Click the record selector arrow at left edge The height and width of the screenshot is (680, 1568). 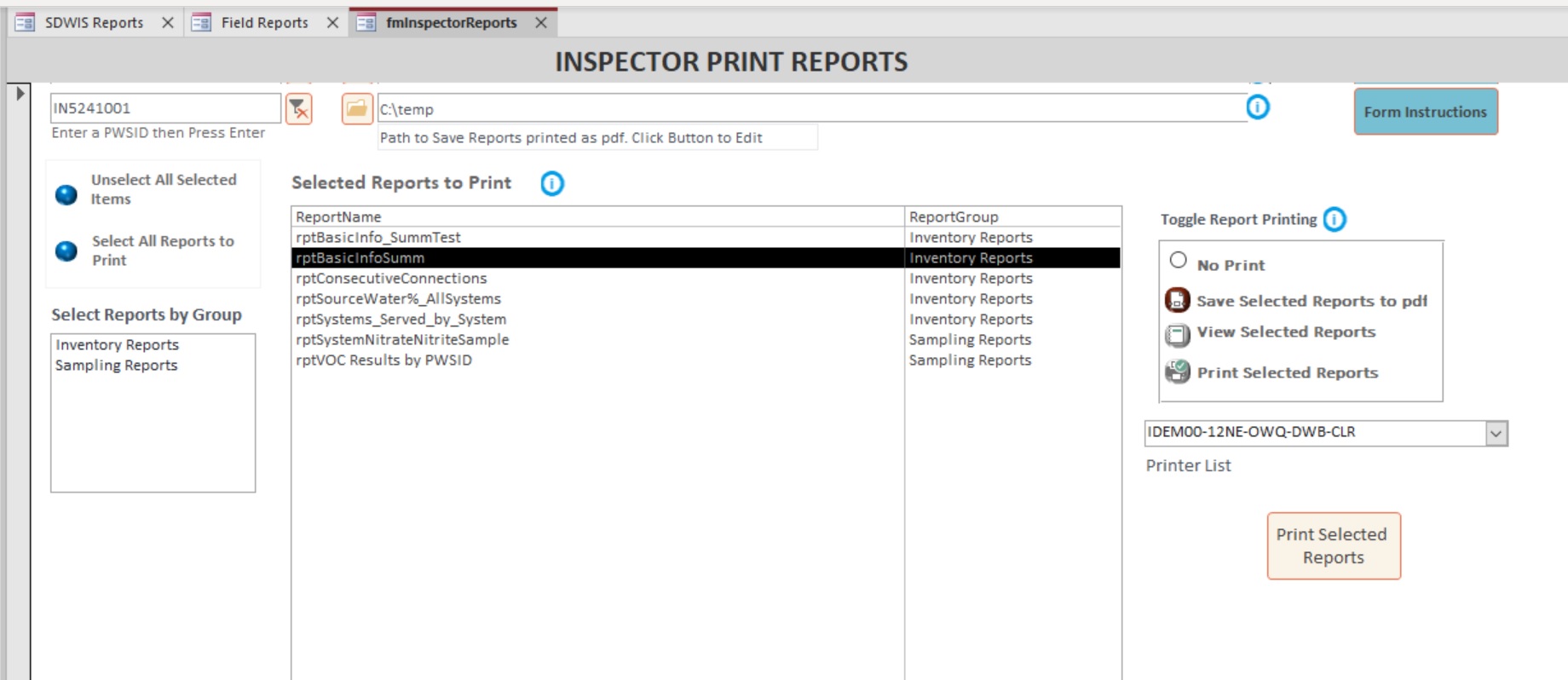[20, 93]
